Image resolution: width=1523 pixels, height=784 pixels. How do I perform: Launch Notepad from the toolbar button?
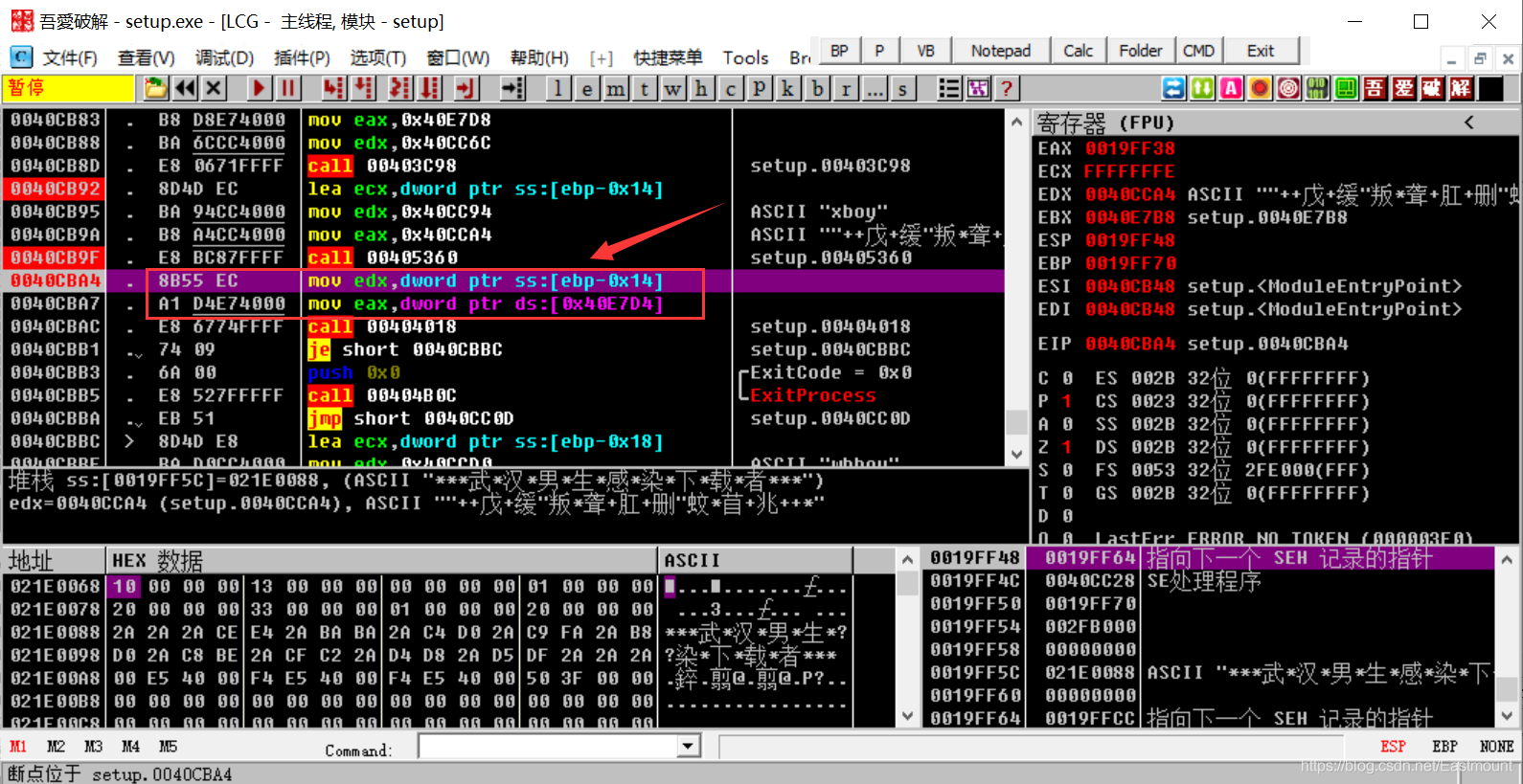pos(1001,51)
